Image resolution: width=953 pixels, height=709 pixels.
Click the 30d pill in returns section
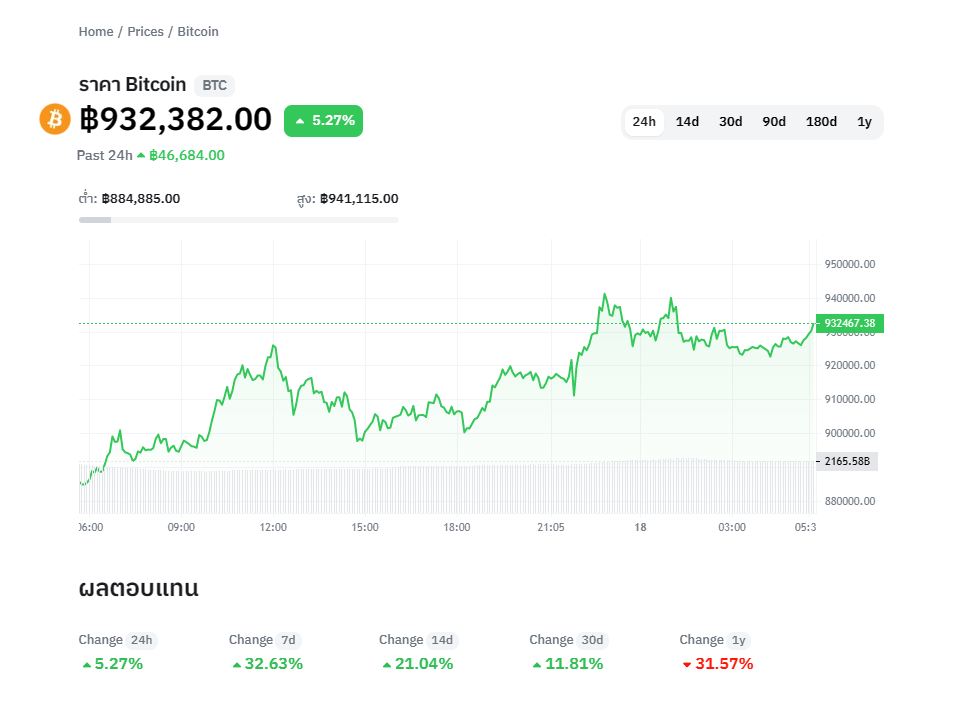pyautogui.click(x=592, y=640)
